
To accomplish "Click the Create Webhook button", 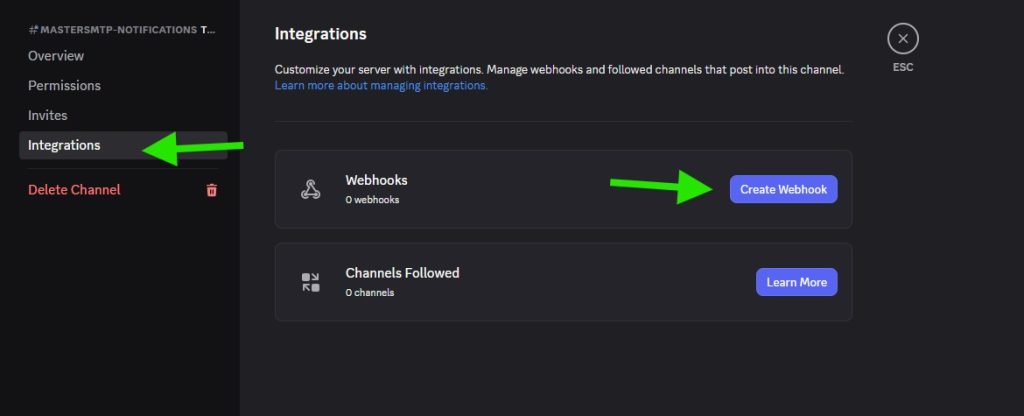I will pyautogui.click(x=783, y=189).
